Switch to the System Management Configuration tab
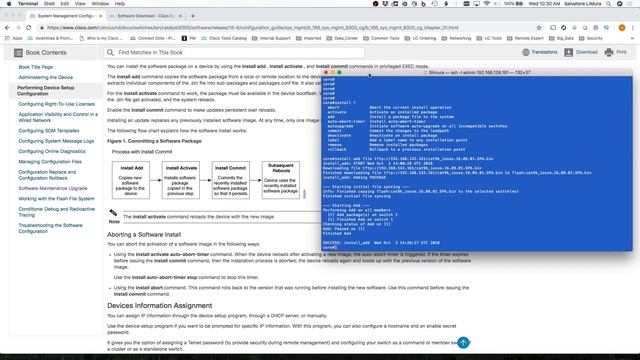 click(65, 16)
